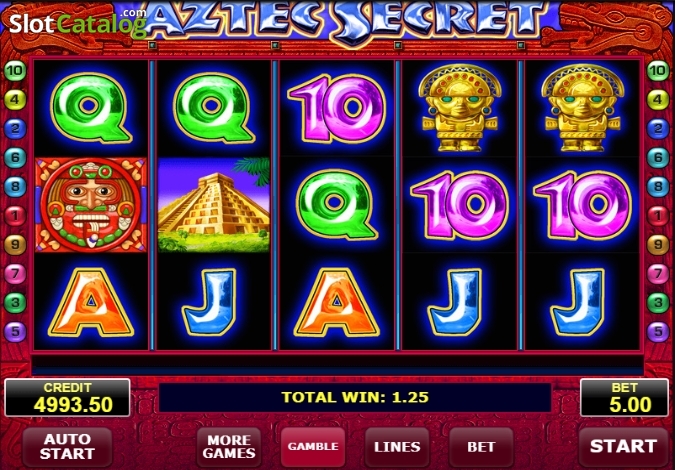Click the pyramid symbol on reel two
Image resolution: width=675 pixels, height=470 pixels.
214,205
